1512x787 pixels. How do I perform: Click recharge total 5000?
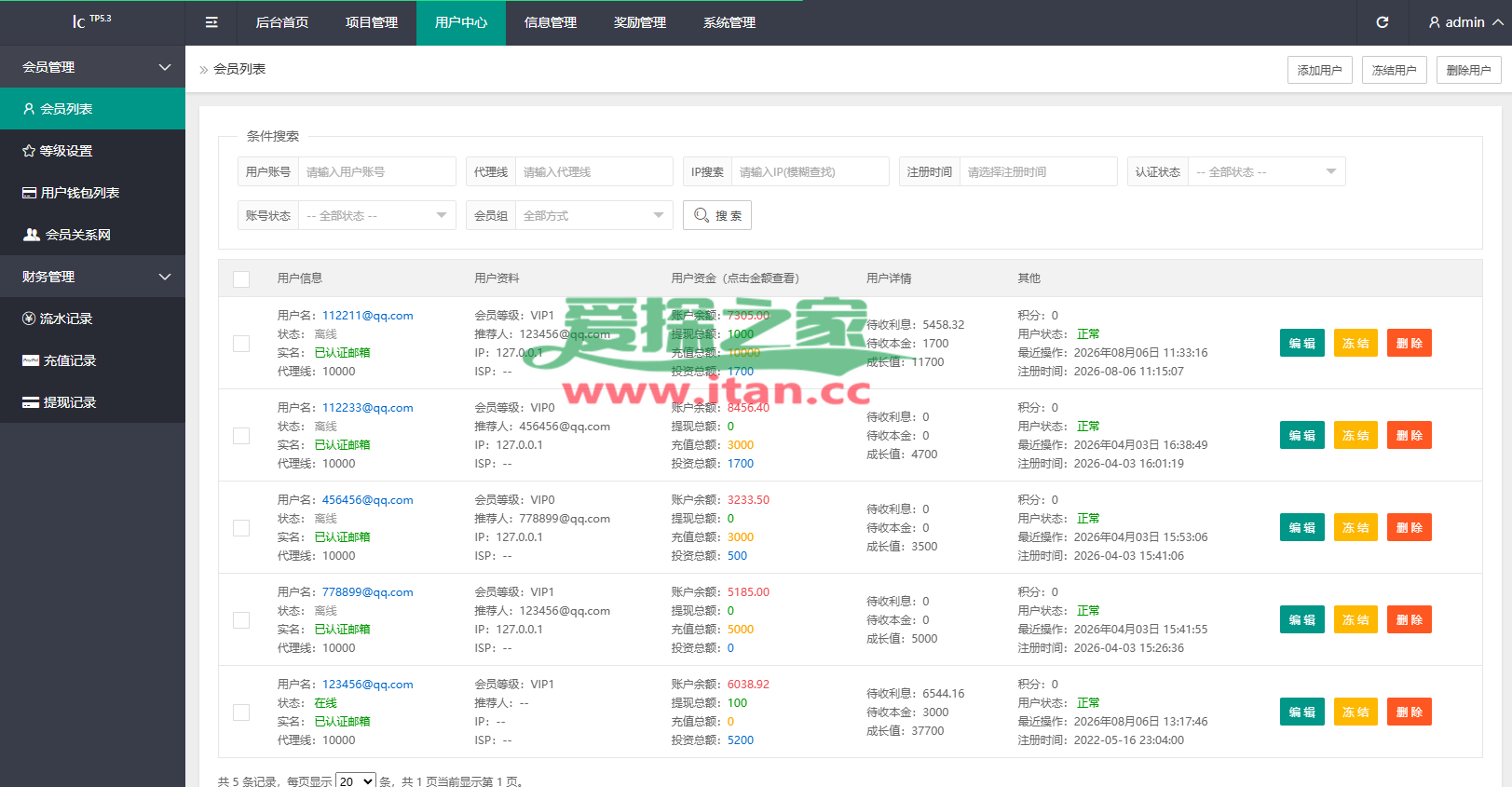coord(741,630)
